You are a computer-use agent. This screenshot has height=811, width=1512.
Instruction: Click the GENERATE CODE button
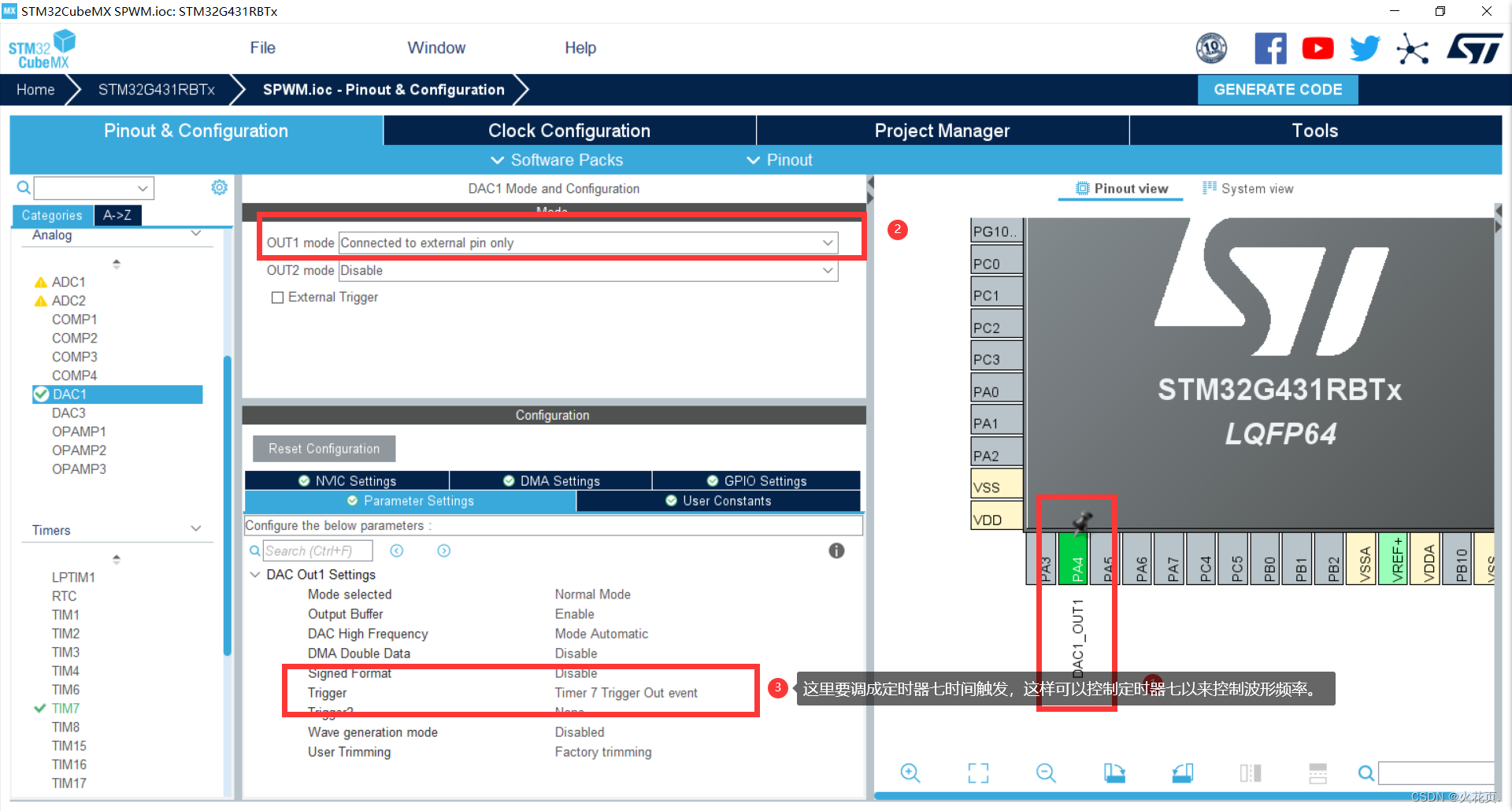(1277, 90)
